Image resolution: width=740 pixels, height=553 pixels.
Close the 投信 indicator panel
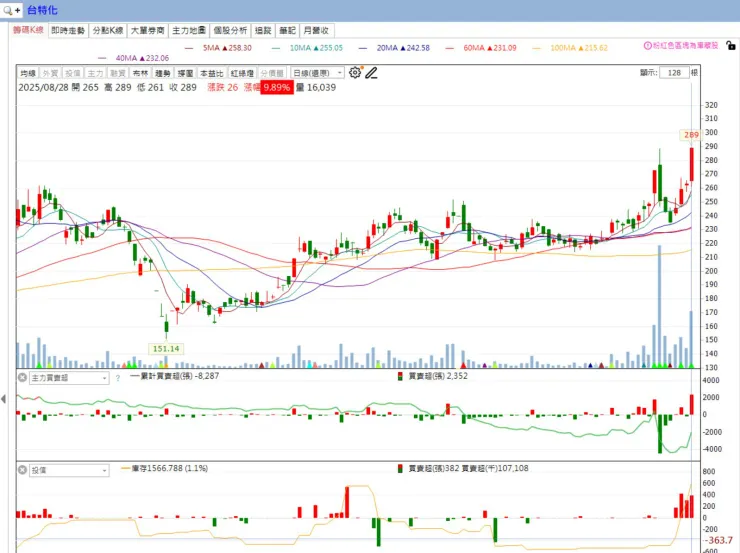click(x=22, y=470)
